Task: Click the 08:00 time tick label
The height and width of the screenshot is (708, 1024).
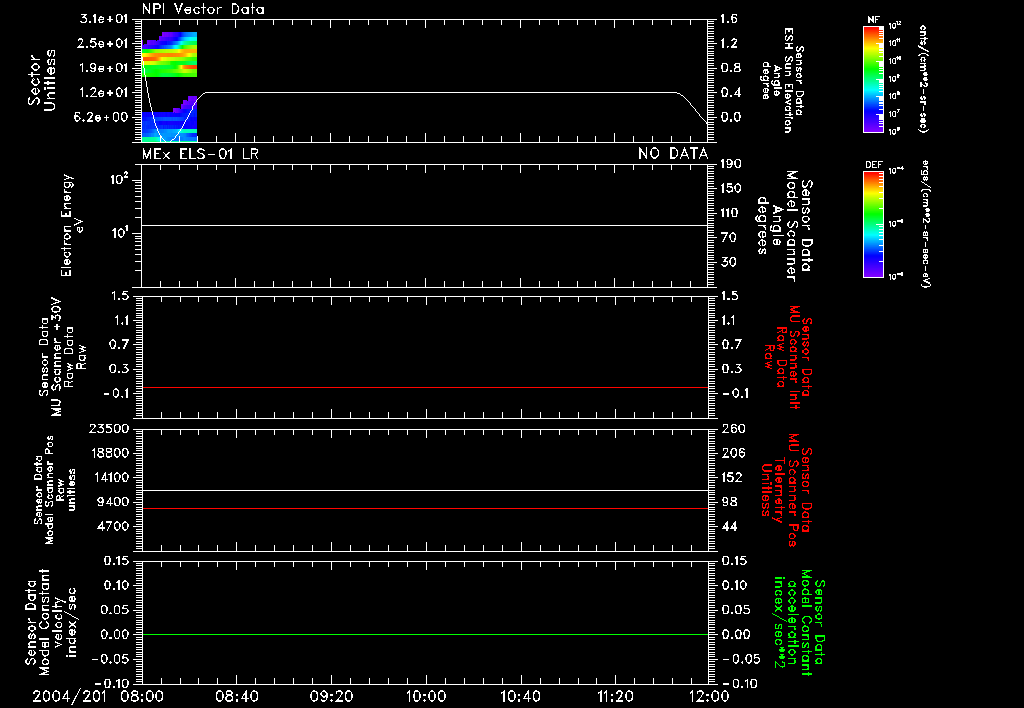Action: (142, 697)
